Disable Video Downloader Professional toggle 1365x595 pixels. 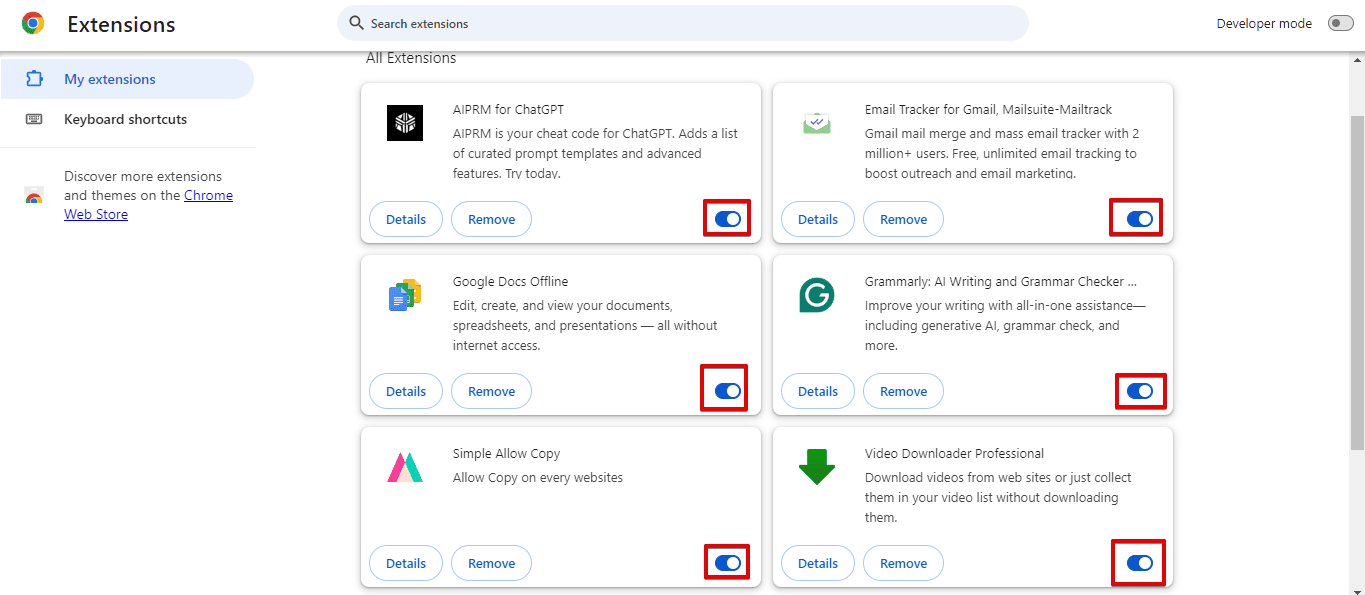pos(1140,563)
